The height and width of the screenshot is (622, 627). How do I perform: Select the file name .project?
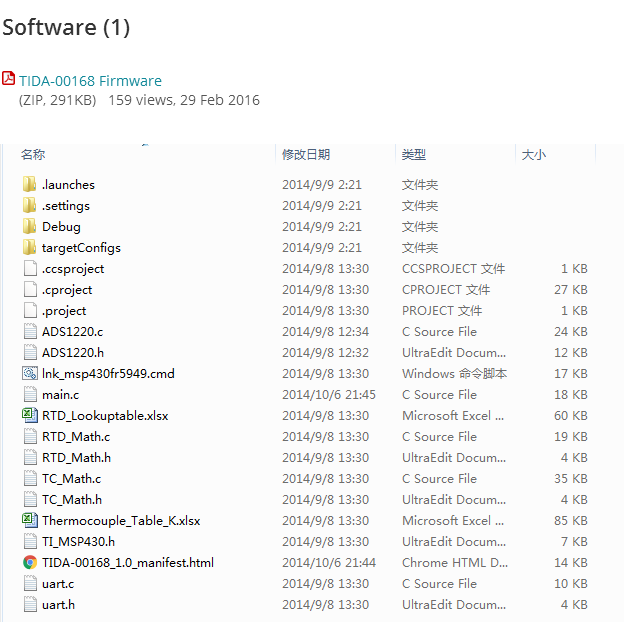[x=64, y=310]
